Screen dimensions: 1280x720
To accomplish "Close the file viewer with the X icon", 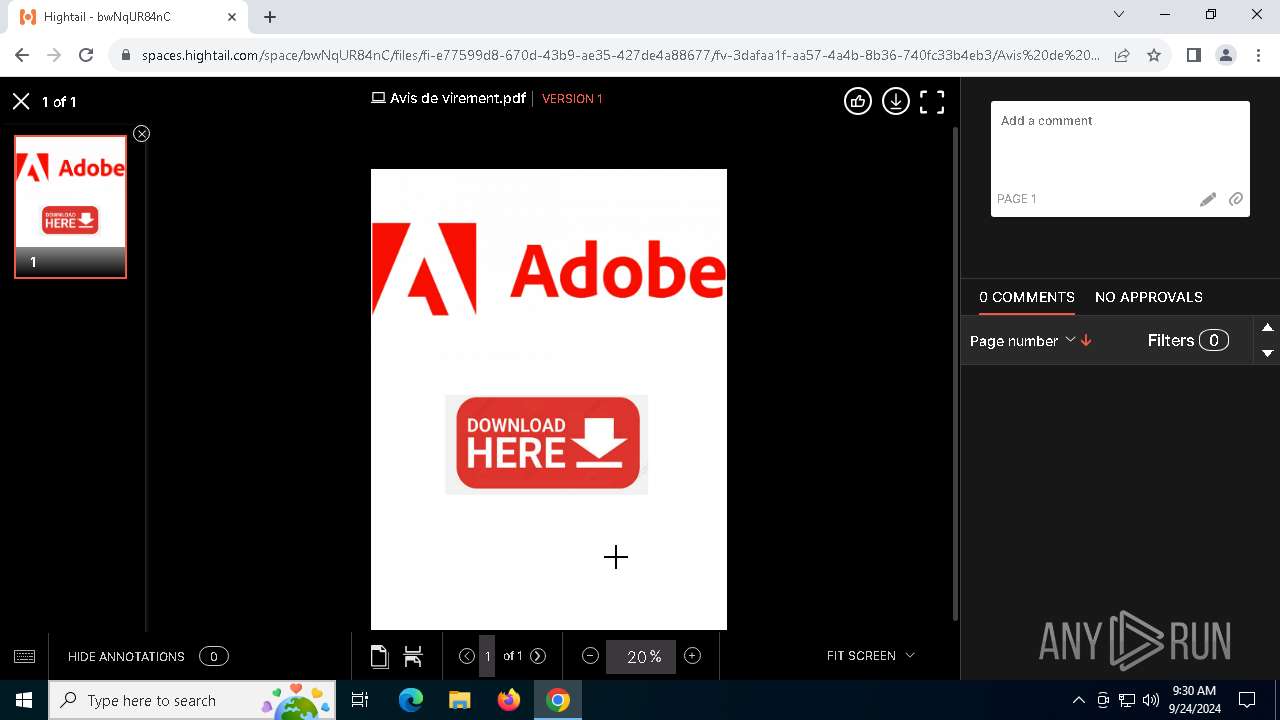I will pyautogui.click(x=21, y=101).
